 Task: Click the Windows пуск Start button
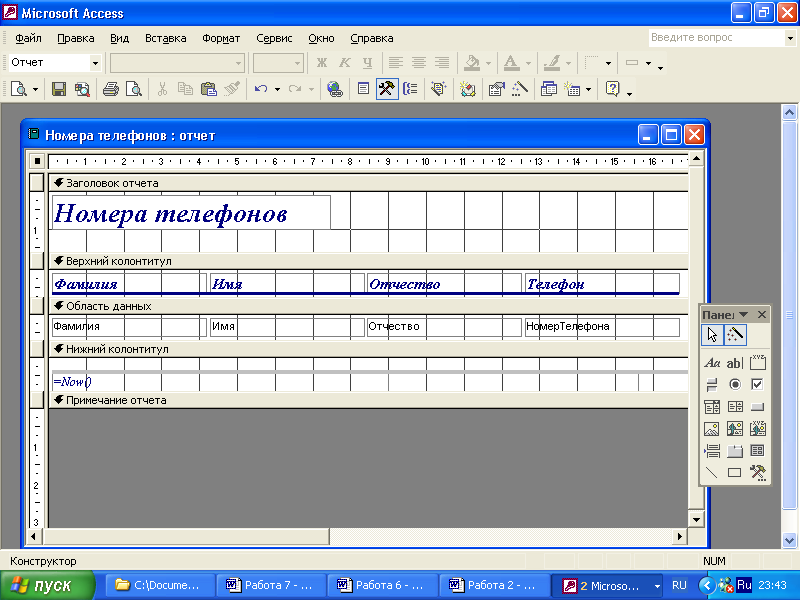47,585
